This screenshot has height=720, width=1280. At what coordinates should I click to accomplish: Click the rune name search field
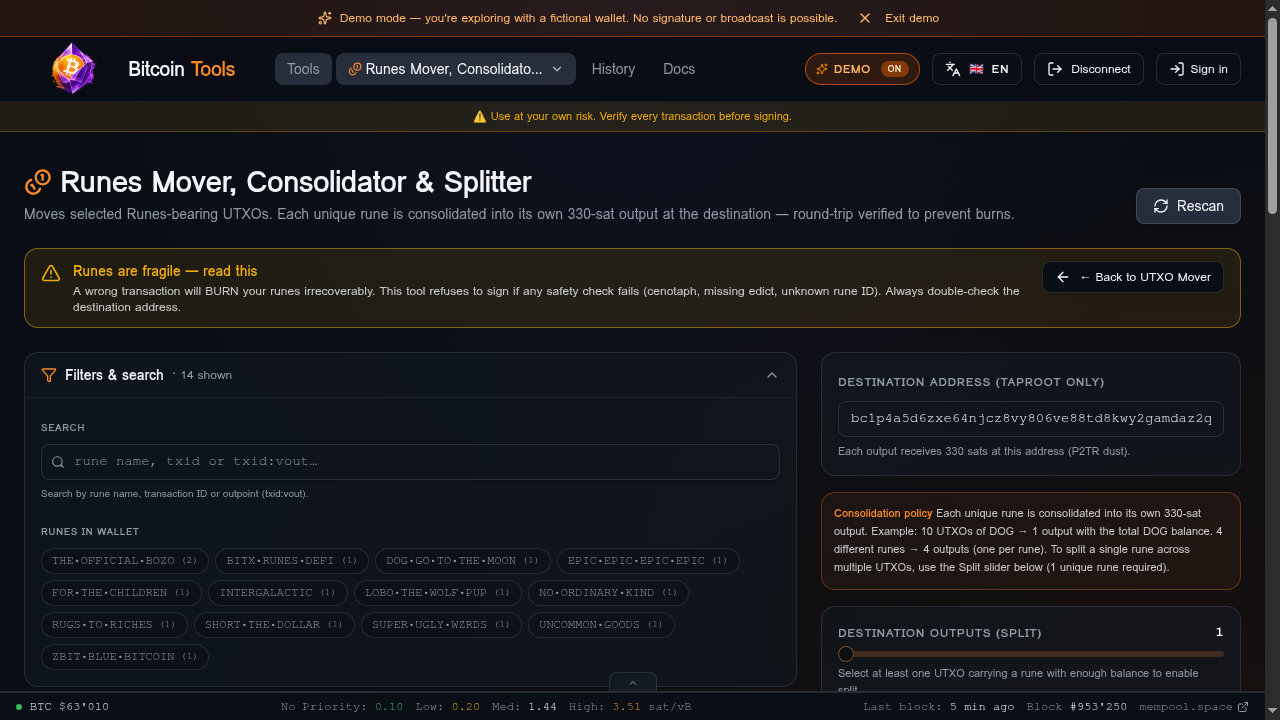(x=410, y=462)
